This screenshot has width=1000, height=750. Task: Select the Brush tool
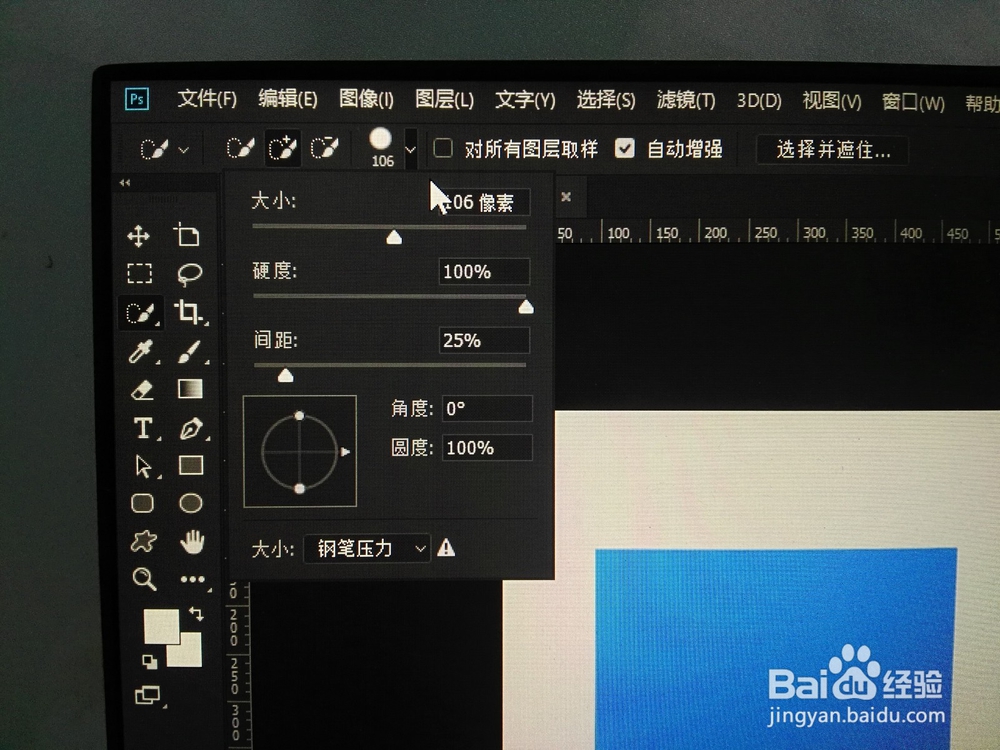click(190, 352)
